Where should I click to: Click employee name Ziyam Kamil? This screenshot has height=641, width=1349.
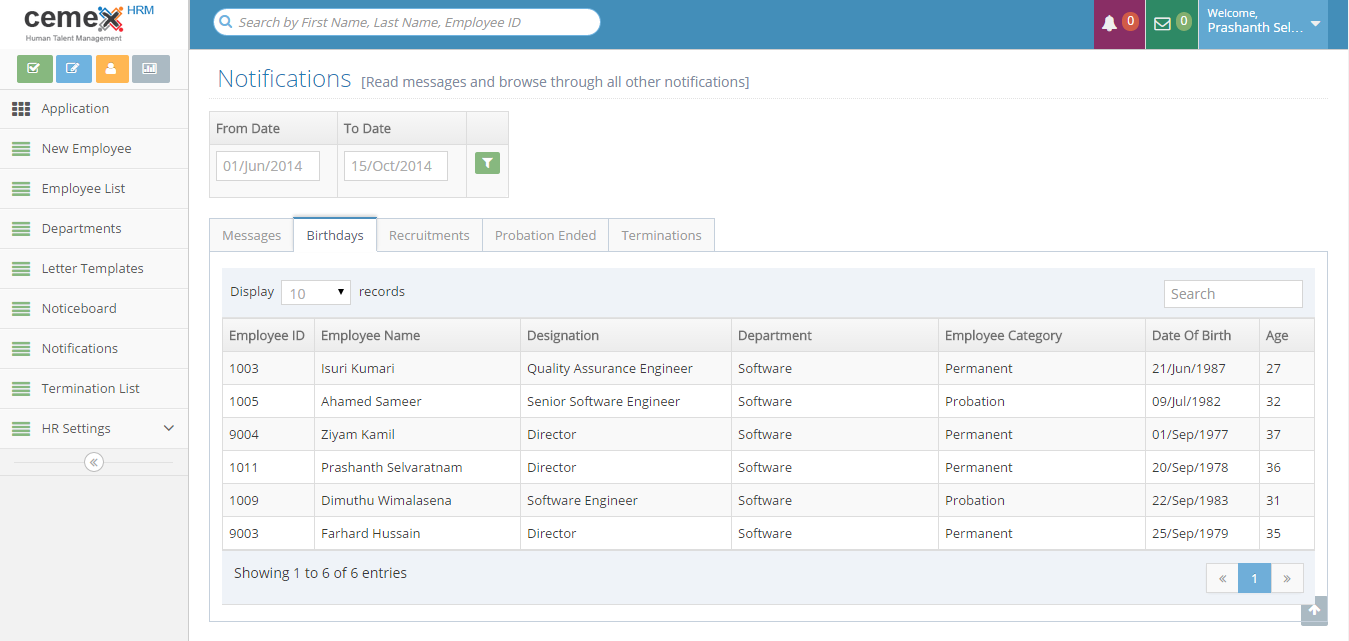pos(358,434)
